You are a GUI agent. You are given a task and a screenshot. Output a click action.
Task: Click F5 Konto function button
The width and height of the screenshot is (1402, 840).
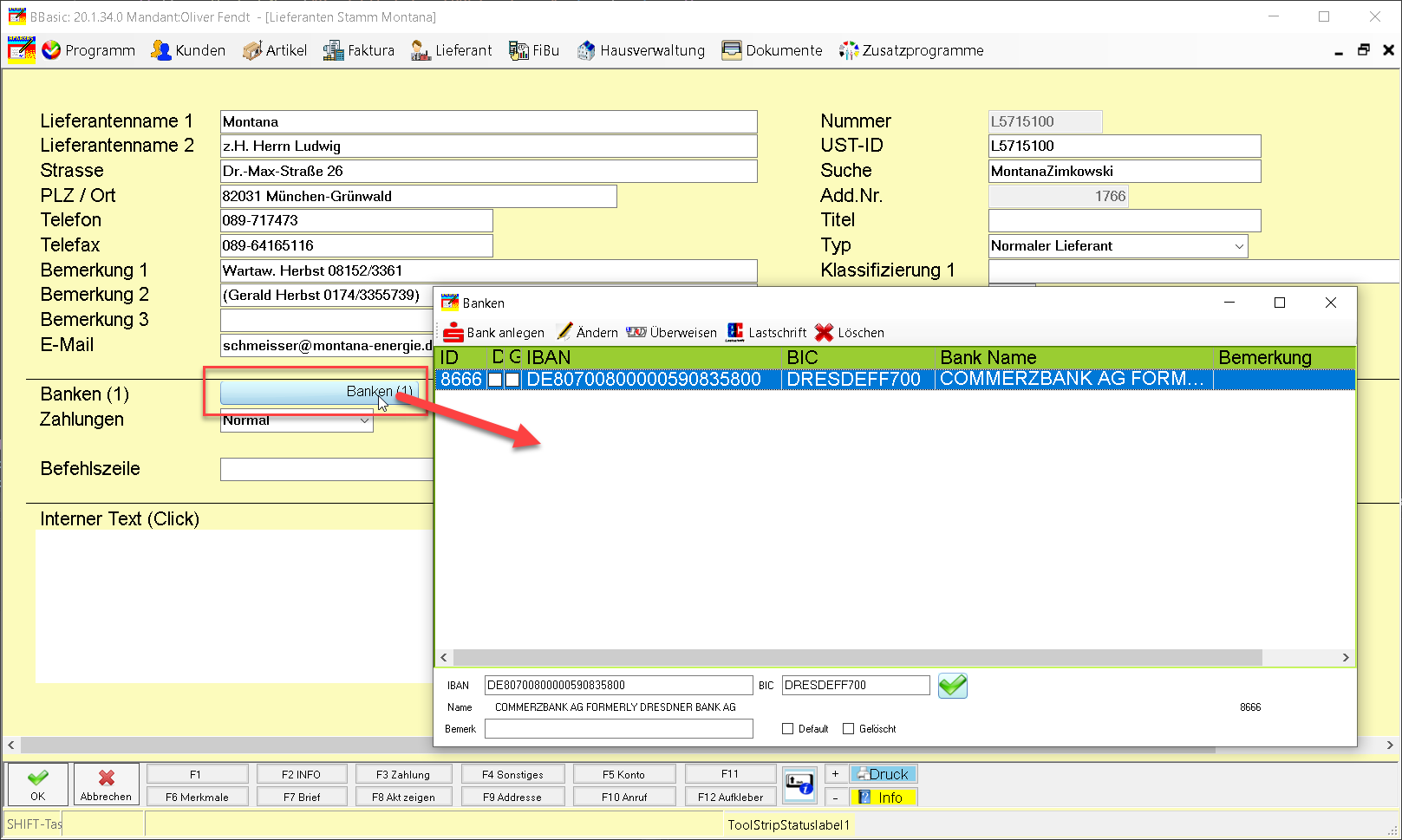click(x=624, y=774)
